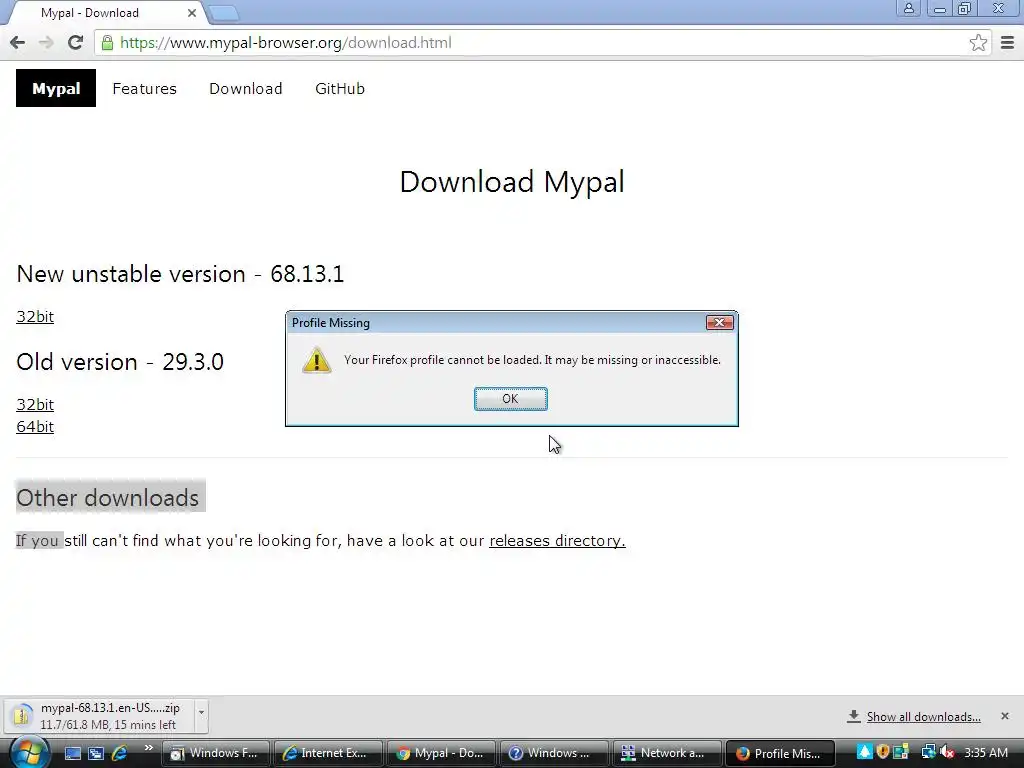Download 32bit of old version 29.3.0
This screenshot has width=1024, height=768.
35,404
